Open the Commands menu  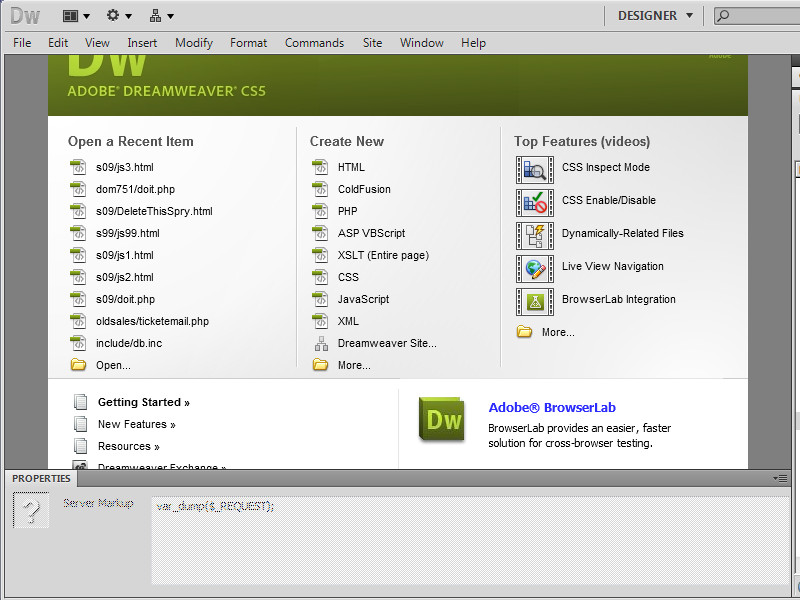[314, 43]
